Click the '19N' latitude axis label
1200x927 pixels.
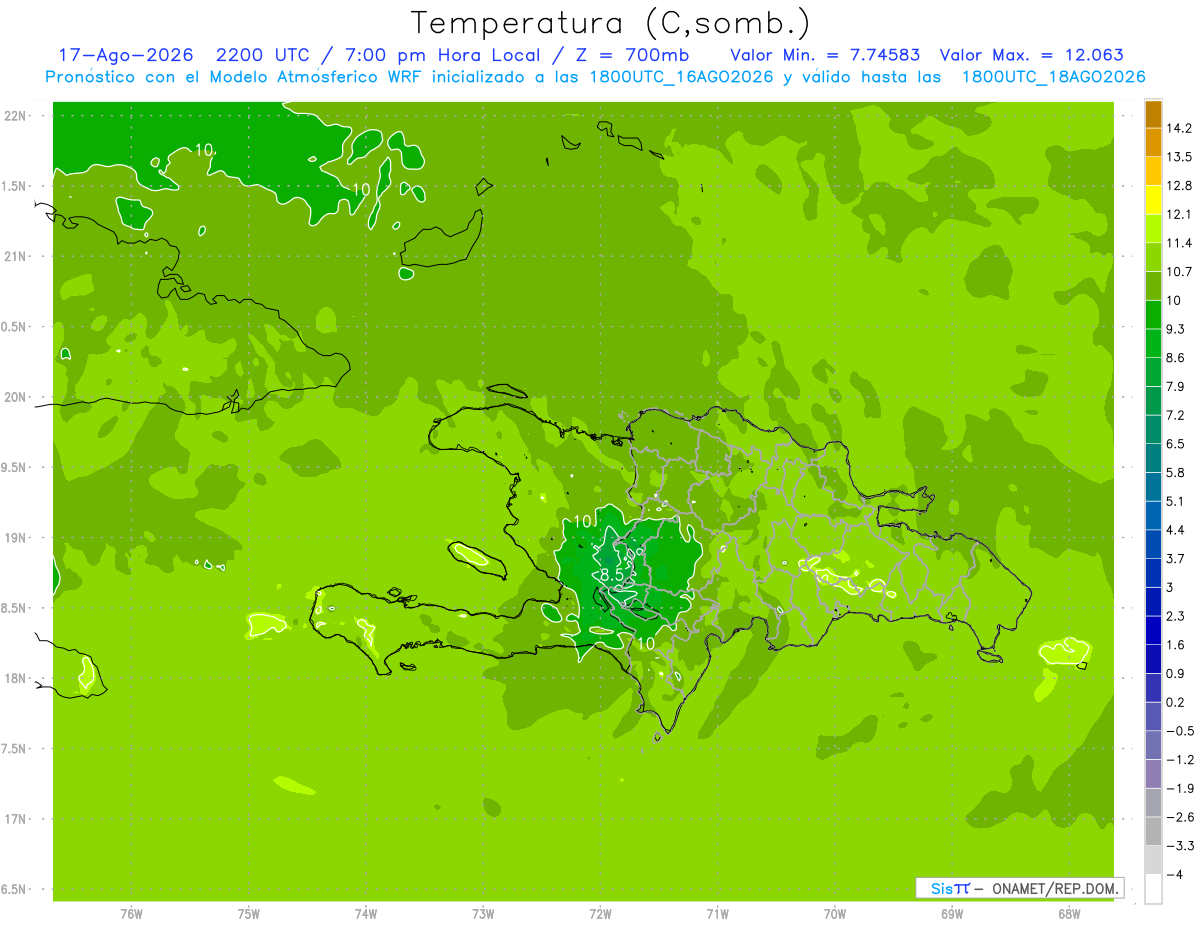16,538
